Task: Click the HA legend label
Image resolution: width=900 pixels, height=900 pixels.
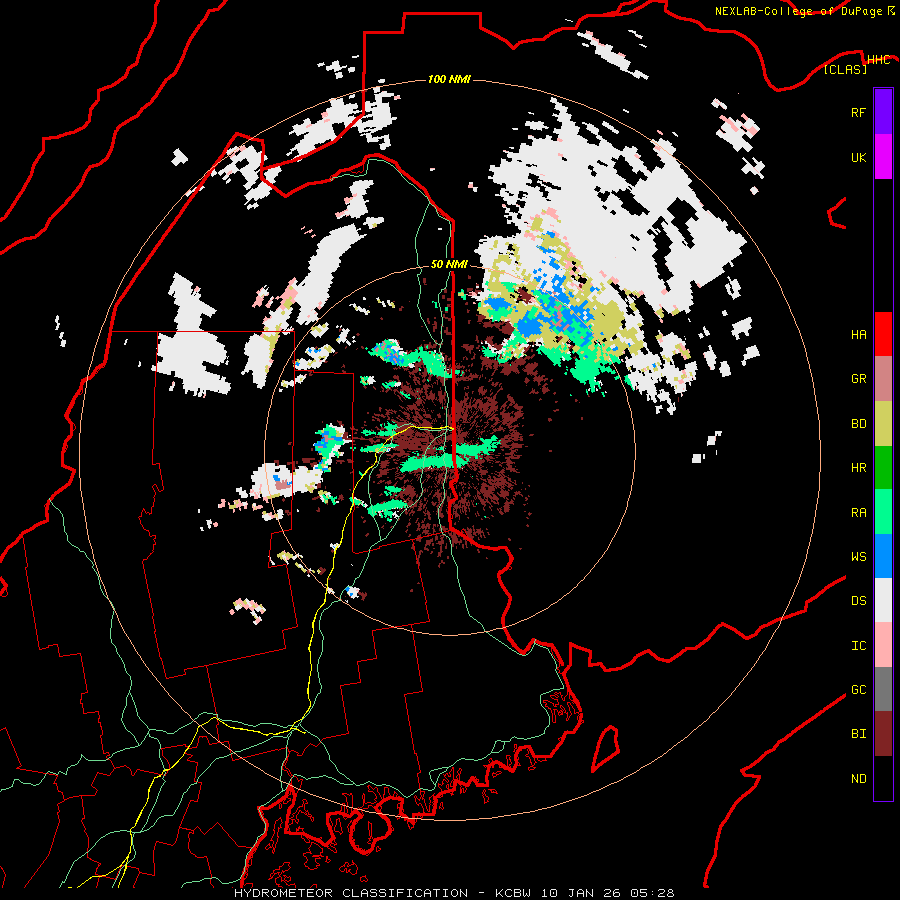Action: point(858,334)
